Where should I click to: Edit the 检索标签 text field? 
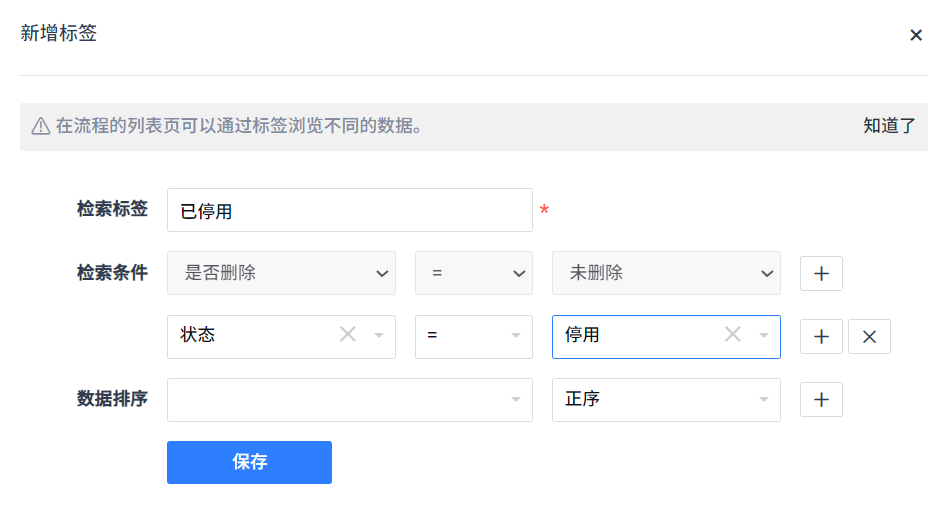click(x=349, y=210)
